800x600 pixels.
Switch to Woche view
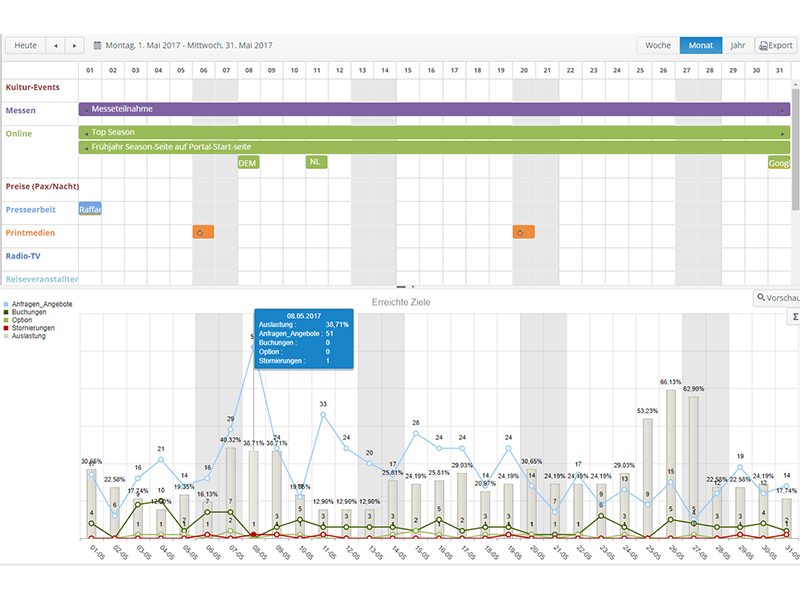tap(658, 45)
